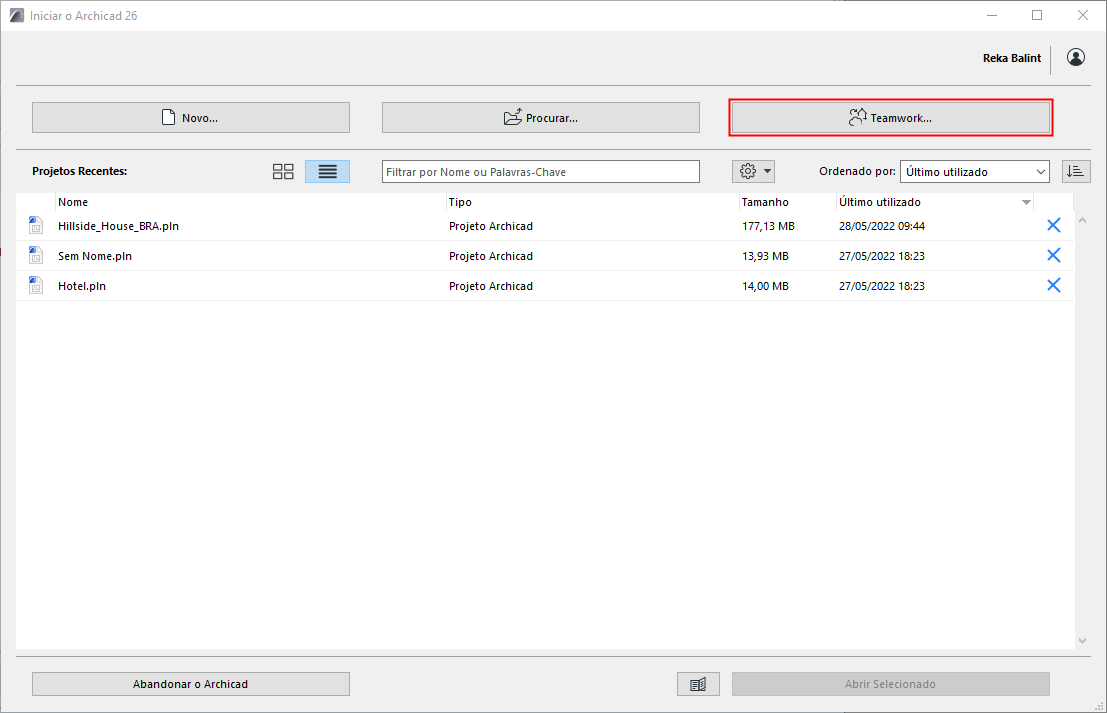Screen dimensions: 1107x713
Task: Switch to thumbnail grid view
Action: 283,172
